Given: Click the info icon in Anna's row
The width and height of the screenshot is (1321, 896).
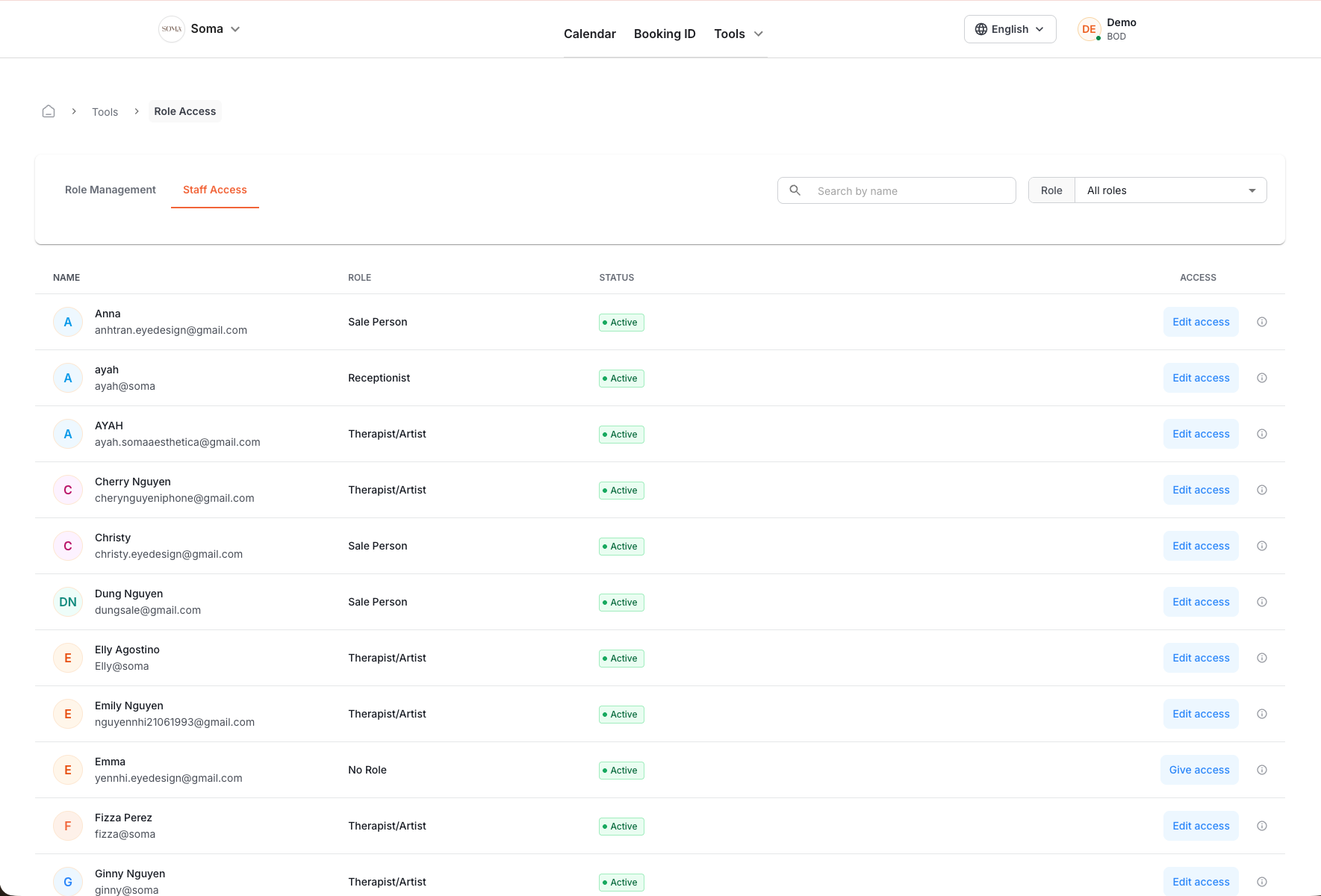Looking at the screenshot, I should pos(1262,322).
